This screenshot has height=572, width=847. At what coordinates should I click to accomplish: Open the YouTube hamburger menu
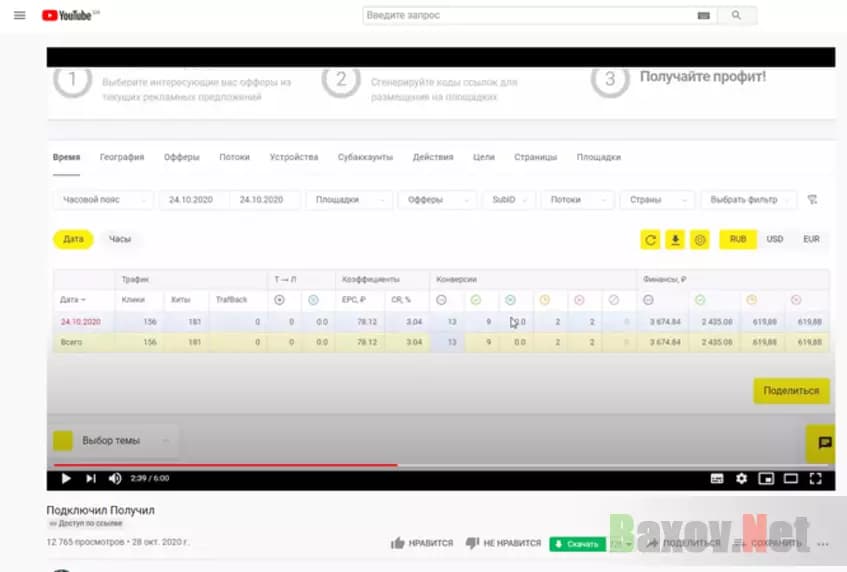[x=19, y=15]
